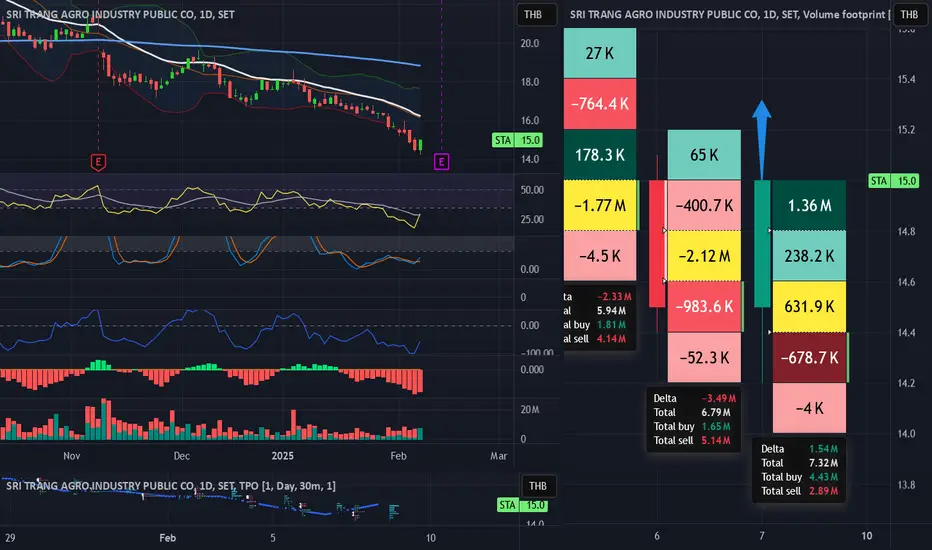The height and width of the screenshot is (550, 932).
Task: Click Total sell 5.14 M value
Action: click(716, 441)
